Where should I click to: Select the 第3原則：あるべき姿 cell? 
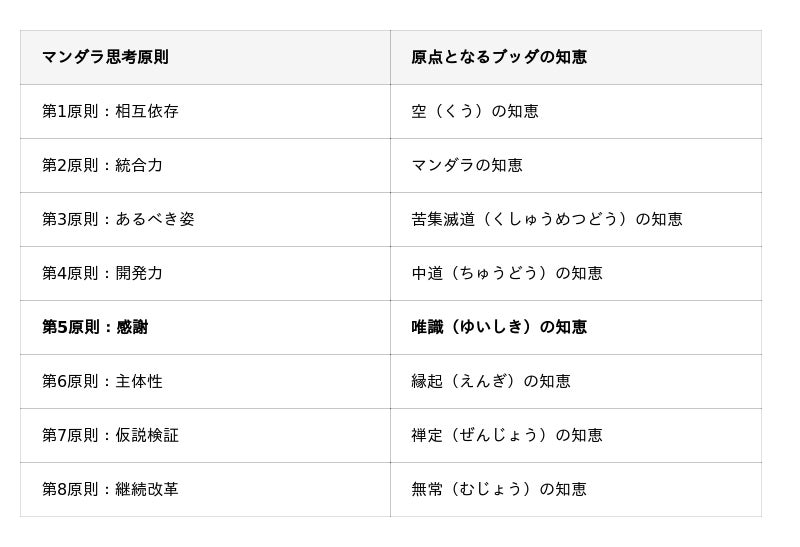tap(118, 219)
